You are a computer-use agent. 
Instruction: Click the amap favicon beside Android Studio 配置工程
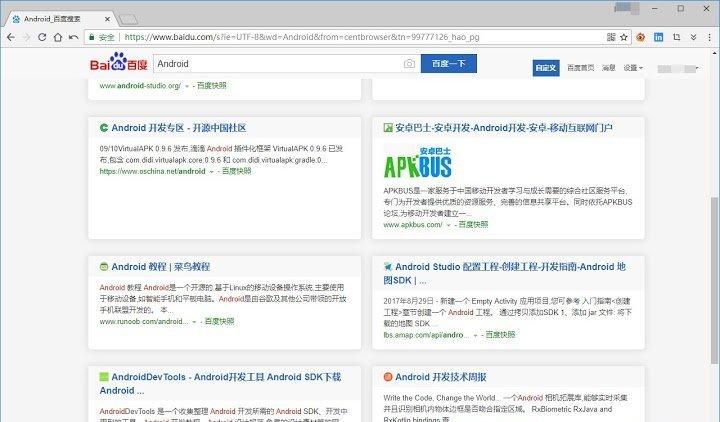pyautogui.click(x=388, y=266)
